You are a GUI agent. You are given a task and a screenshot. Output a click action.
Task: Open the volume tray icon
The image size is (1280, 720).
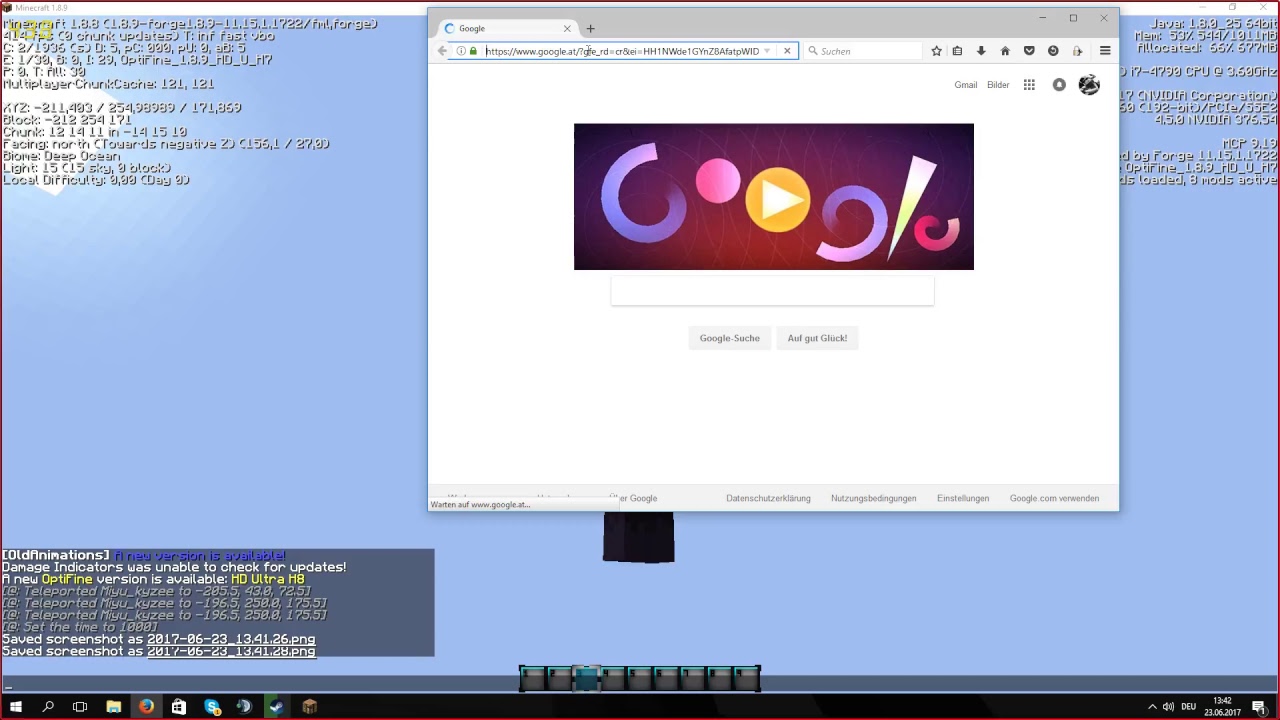point(1168,707)
